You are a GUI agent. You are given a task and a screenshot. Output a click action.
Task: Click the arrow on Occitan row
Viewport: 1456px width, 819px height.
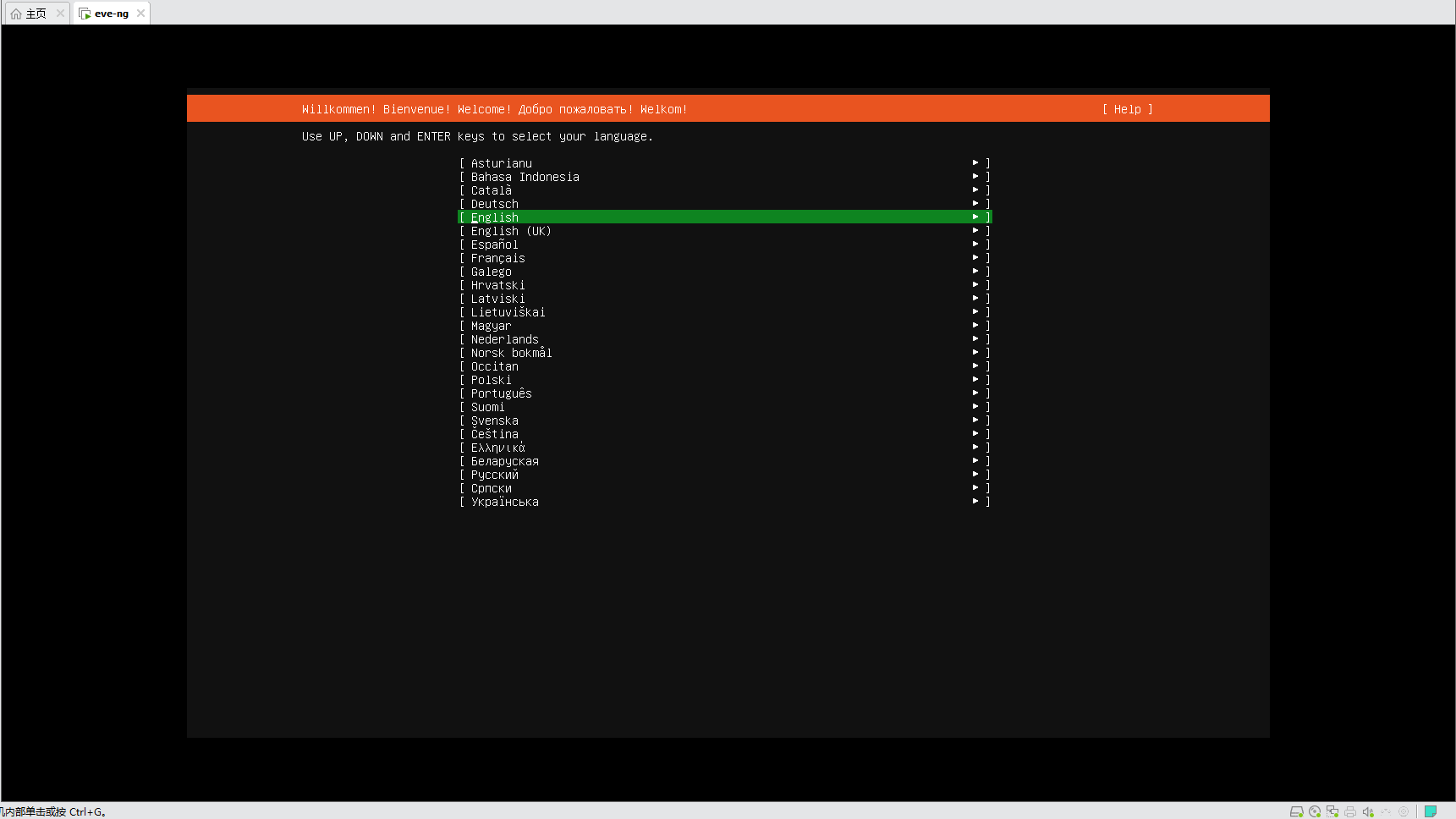click(975, 366)
